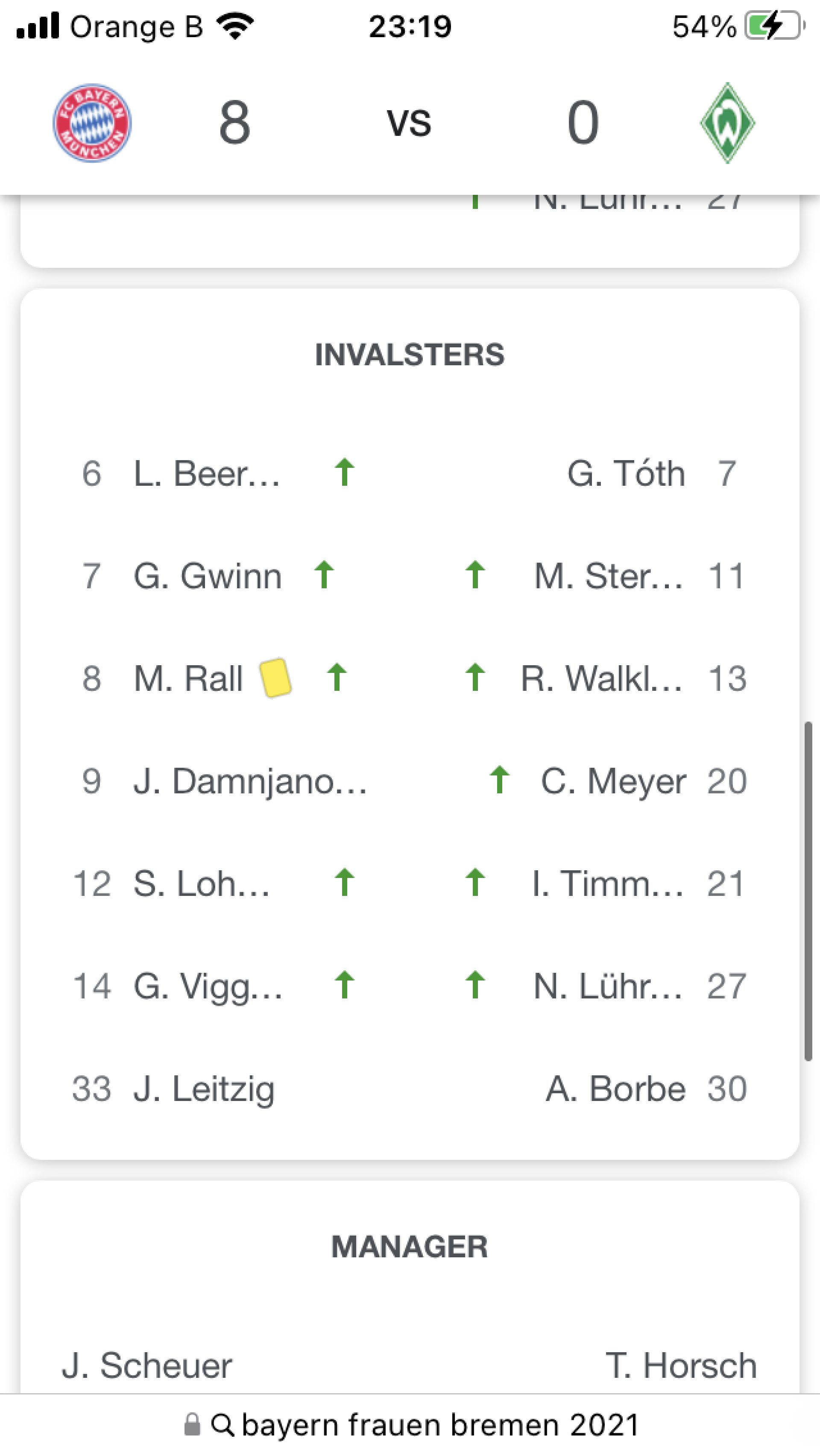Tap the lock icon in address bar
This screenshot has height=1456, width=820.
192,1424
